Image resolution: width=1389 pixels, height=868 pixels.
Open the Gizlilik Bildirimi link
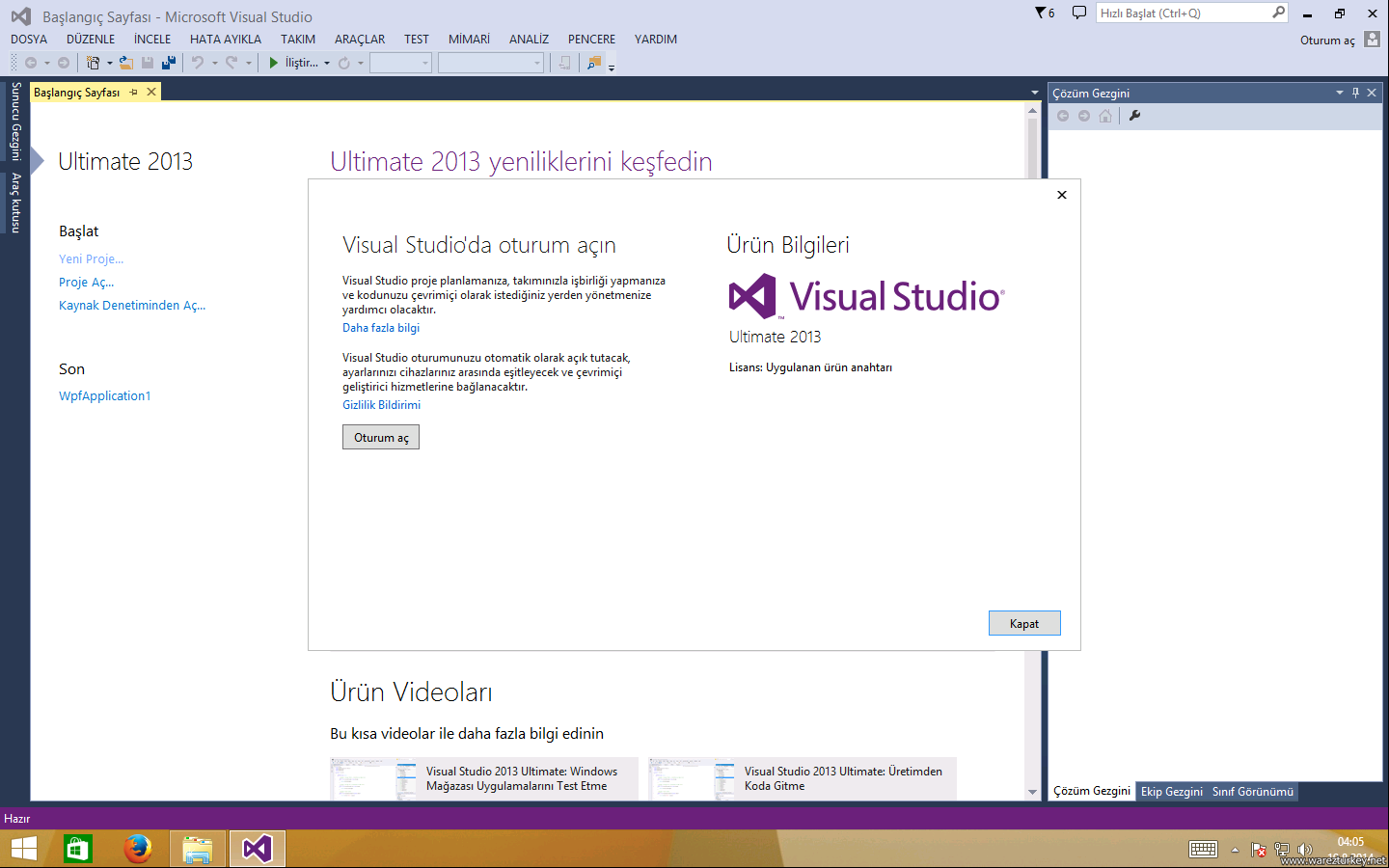click(x=381, y=405)
